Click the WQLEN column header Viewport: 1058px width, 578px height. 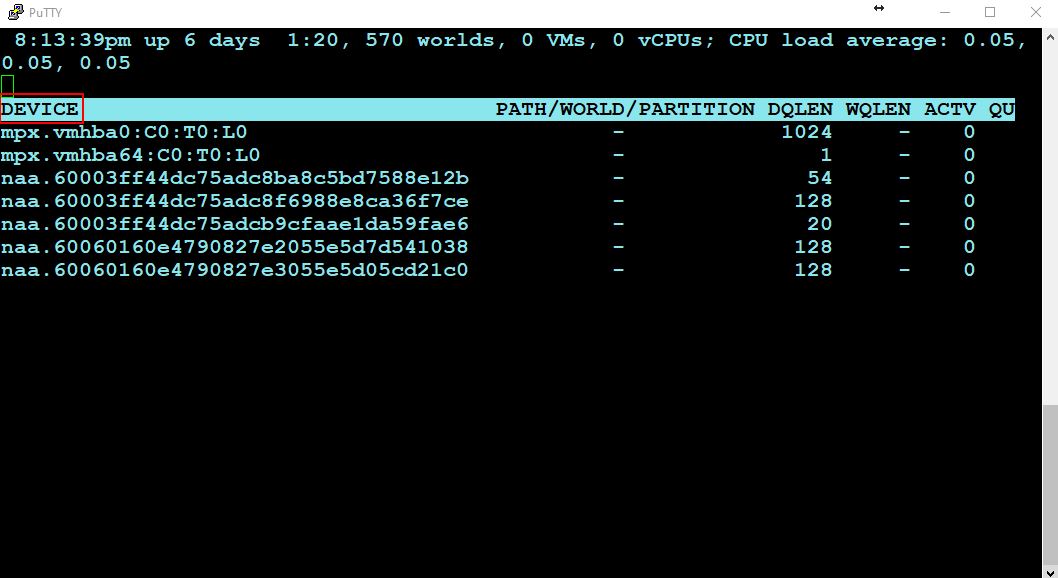878,109
